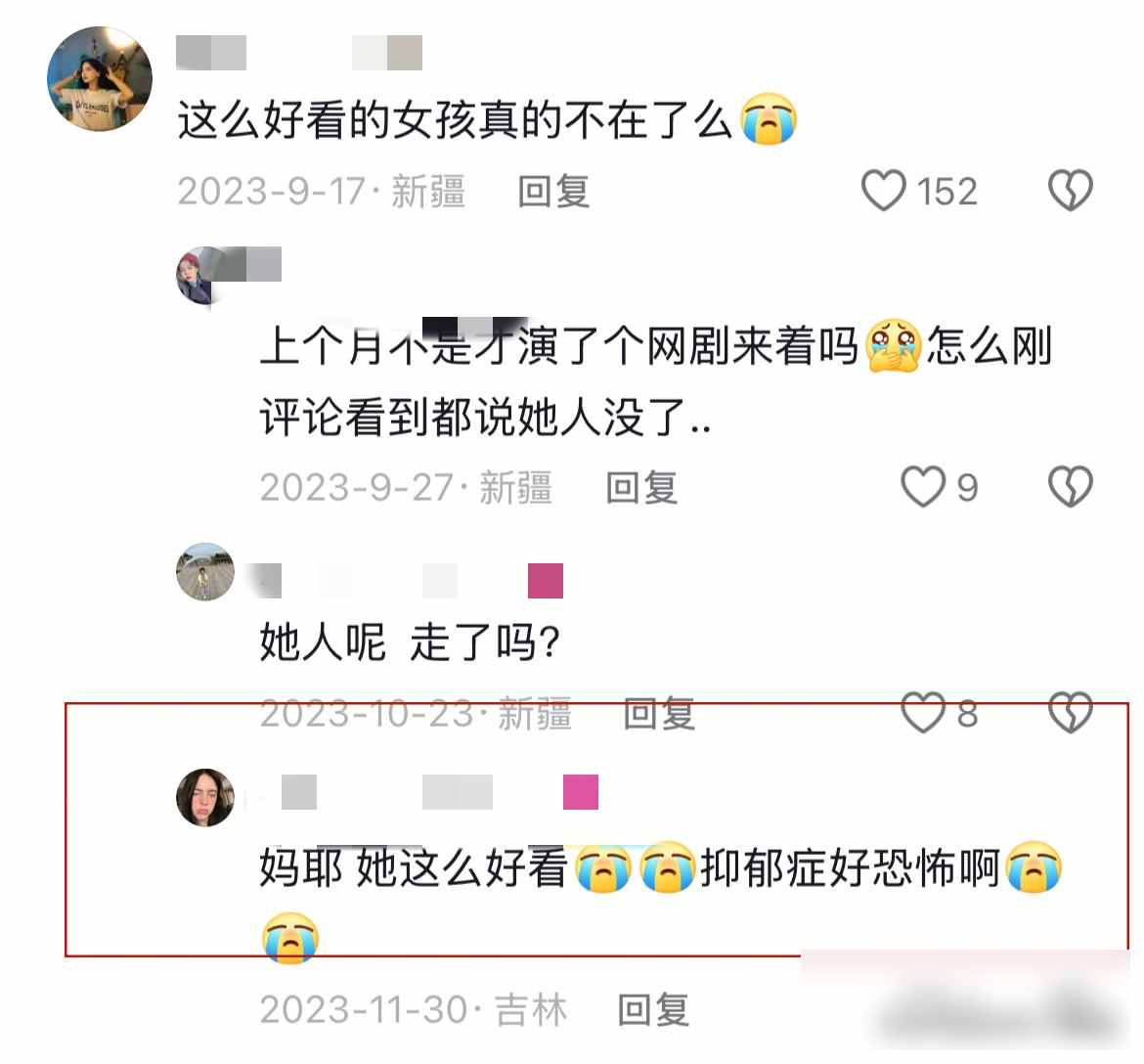
Task: Reply to the 2023-9-27 comment
Action: click(641, 487)
